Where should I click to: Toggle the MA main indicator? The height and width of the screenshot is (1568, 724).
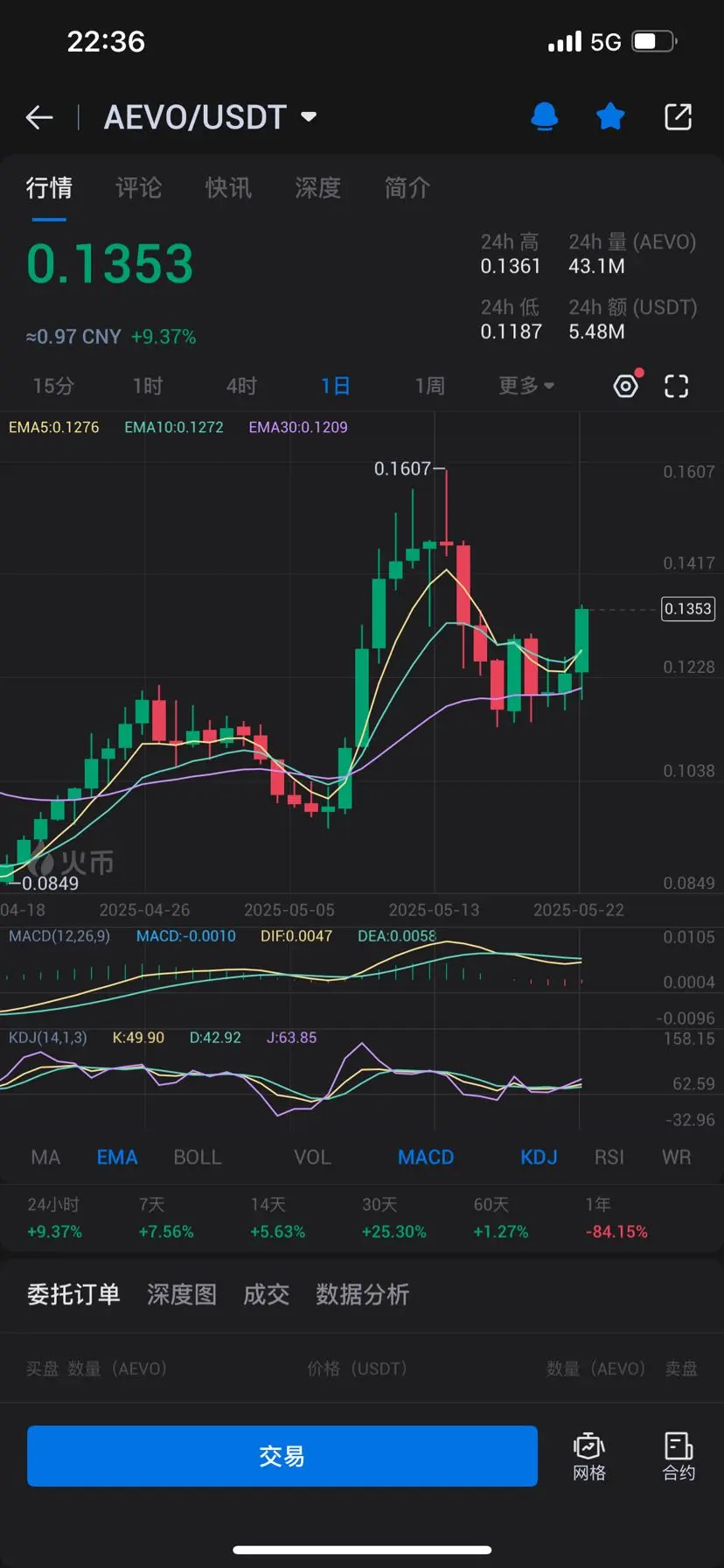click(x=45, y=1158)
